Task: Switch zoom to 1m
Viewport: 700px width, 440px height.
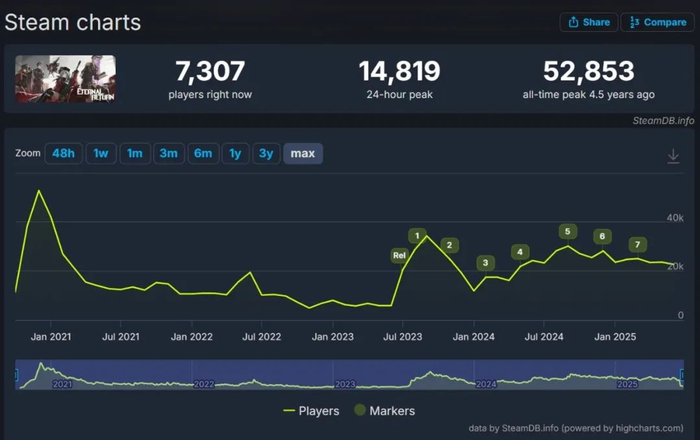Action: 135,154
